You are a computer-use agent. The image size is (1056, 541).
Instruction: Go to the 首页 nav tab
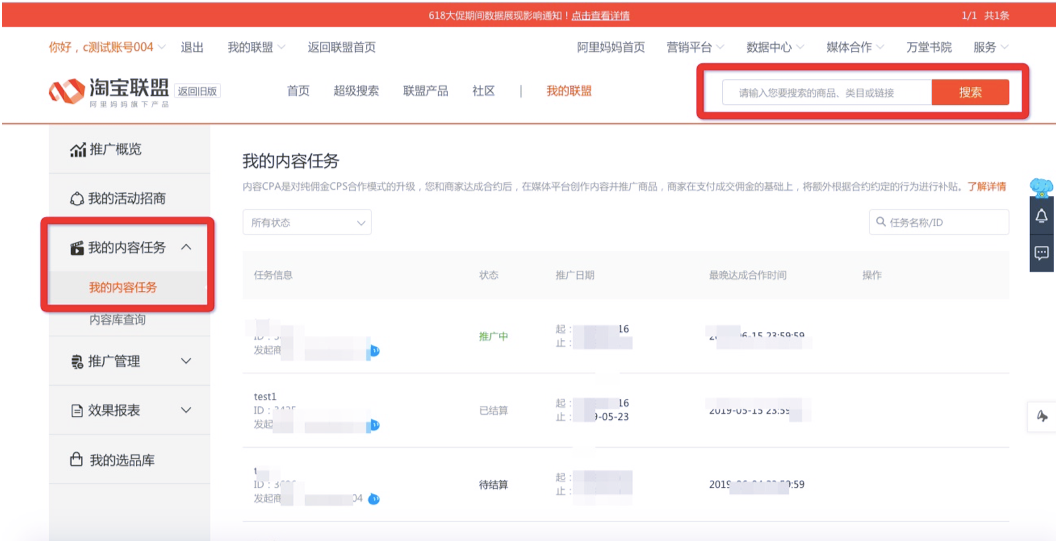click(298, 91)
